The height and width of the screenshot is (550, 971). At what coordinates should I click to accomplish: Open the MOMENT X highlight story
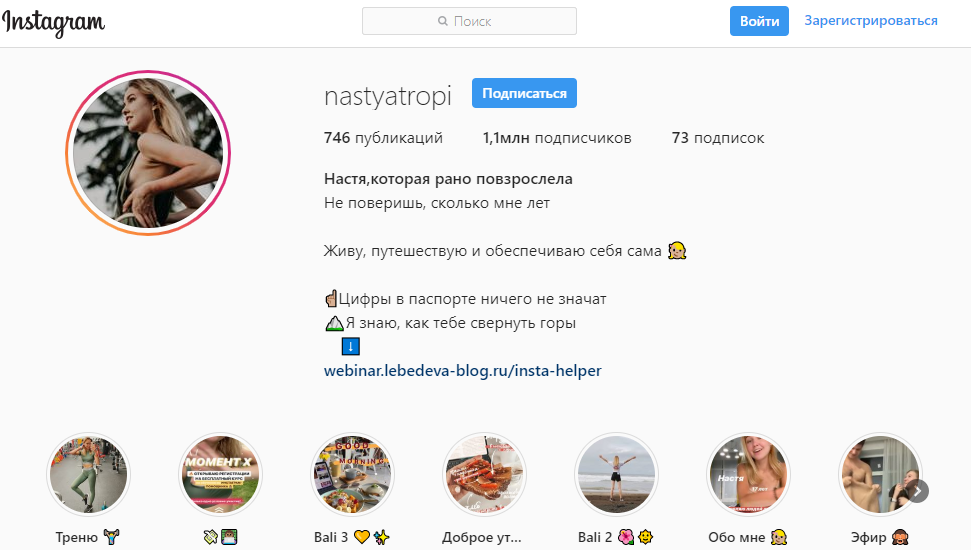tap(220, 474)
